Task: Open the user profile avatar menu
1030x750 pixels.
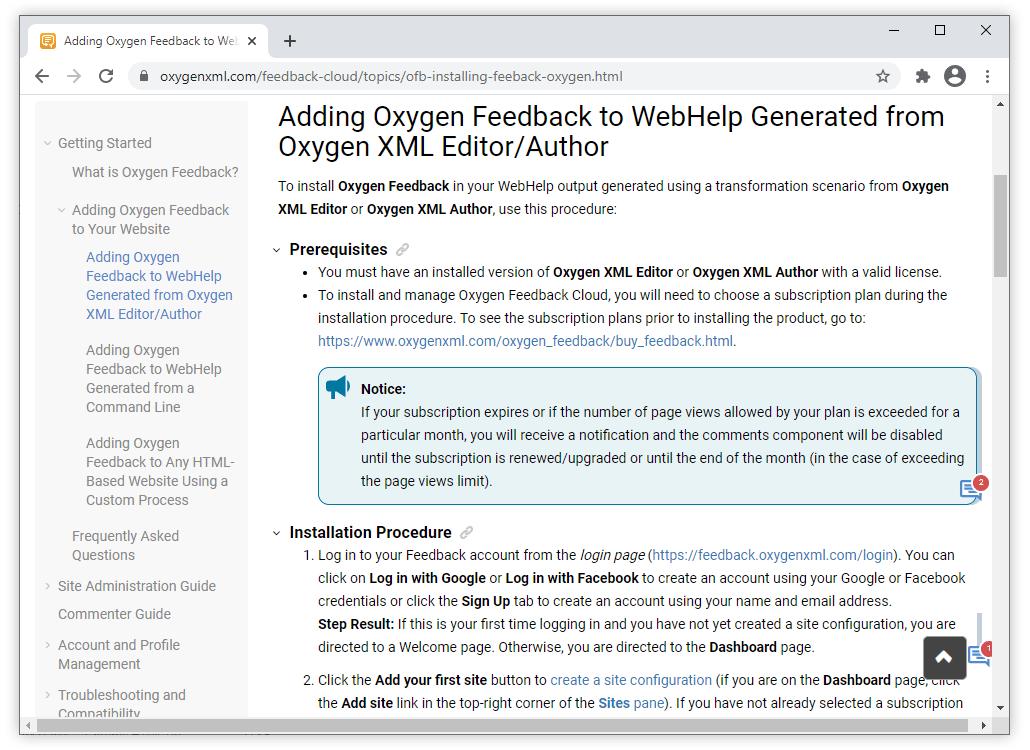Action: point(954,76)
